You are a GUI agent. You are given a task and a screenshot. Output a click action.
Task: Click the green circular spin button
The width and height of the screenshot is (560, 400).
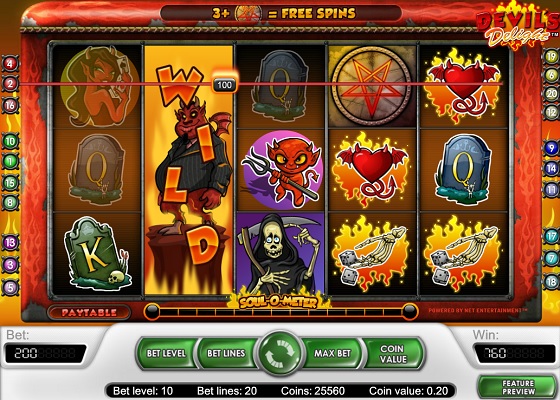coord(280,353)
